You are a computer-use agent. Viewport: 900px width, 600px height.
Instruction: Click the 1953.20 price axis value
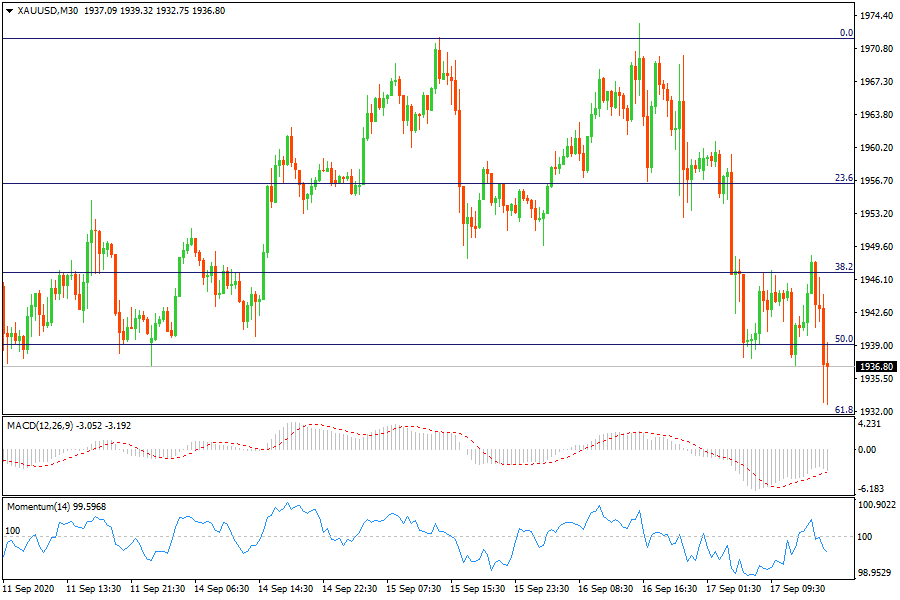pyautogui.click(x=876, y=214)
